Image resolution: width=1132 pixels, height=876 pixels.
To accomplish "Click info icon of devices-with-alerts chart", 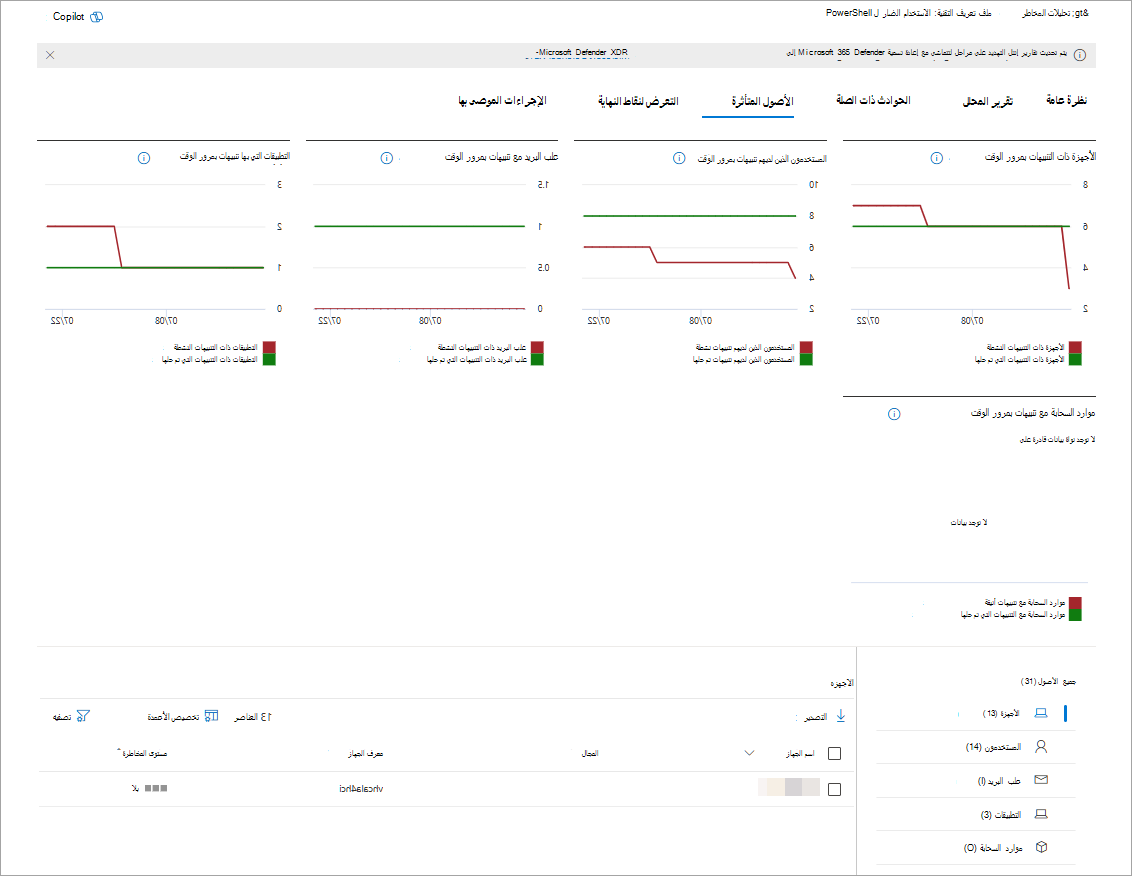I will tap(936, 157).
